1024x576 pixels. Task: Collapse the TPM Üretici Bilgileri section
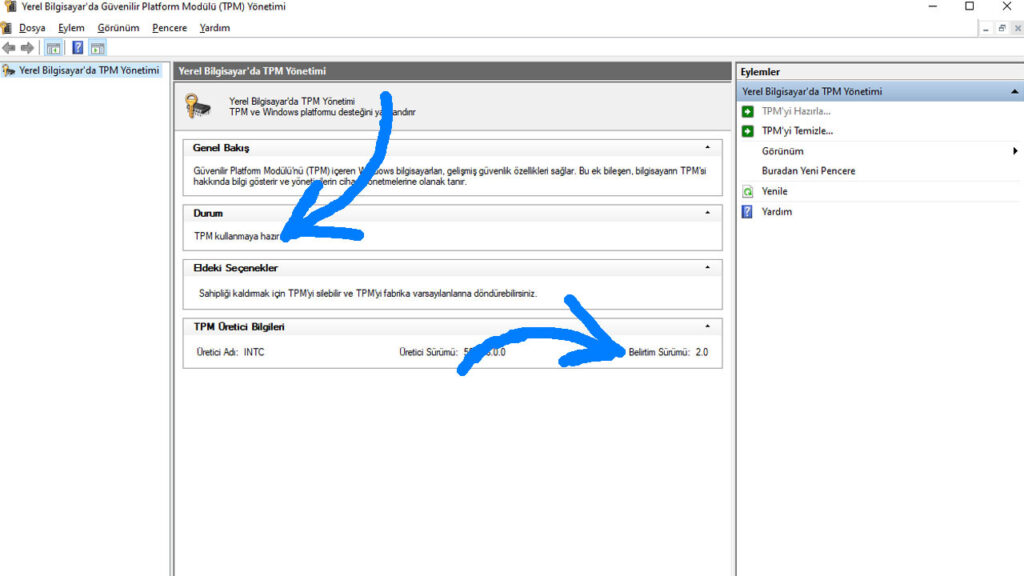pyautogui.click(x=708, y=327)
